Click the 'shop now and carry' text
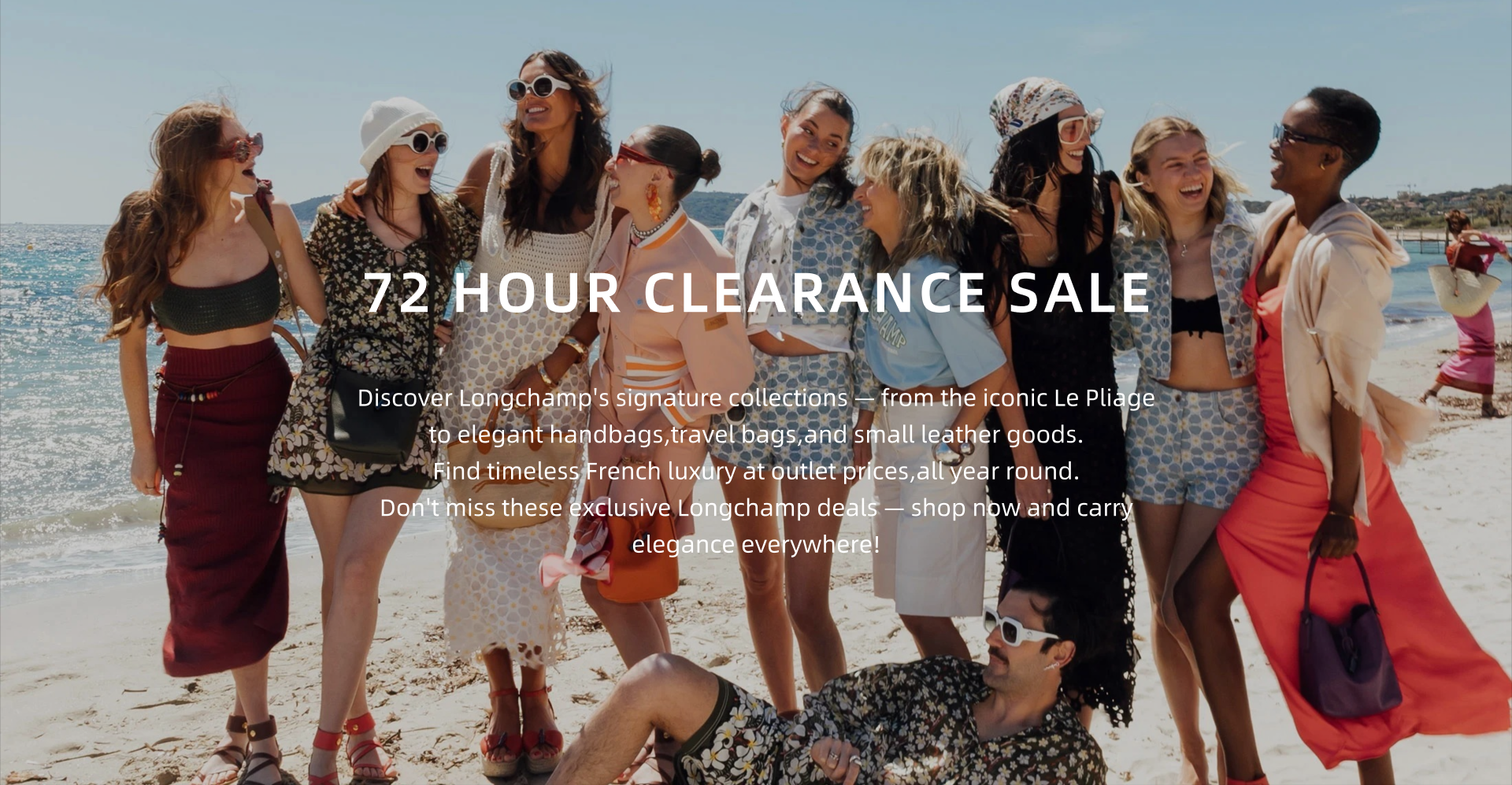This screenshot has width=1512, height=785. pyautogui.click(x=1021, y=508)
